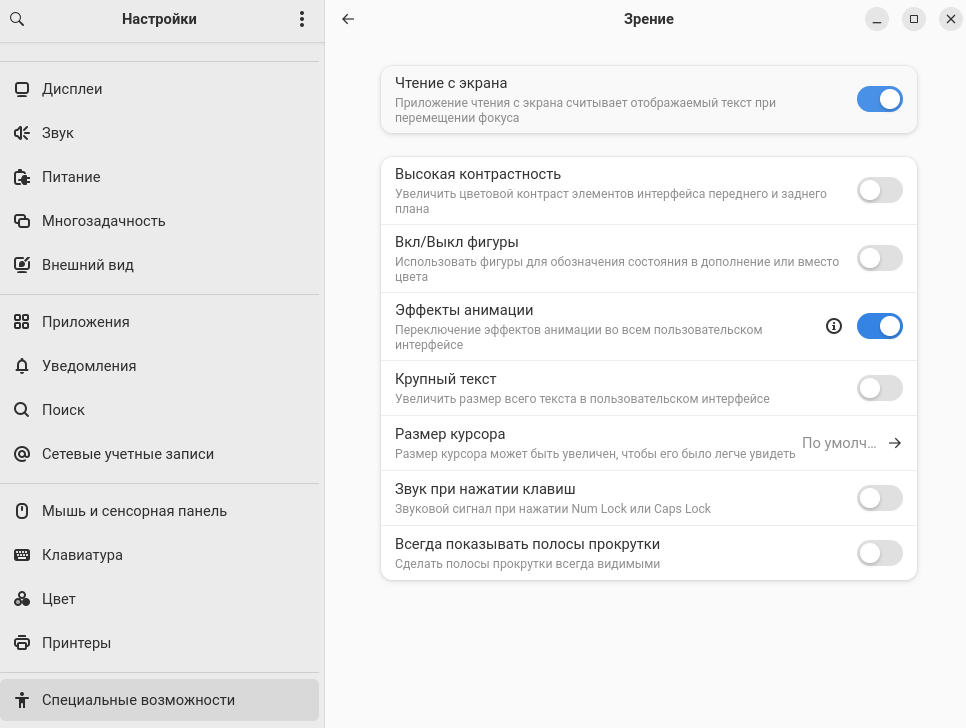Click the Питание battery icon
The image size is (966, 728).
pos(22,177)
